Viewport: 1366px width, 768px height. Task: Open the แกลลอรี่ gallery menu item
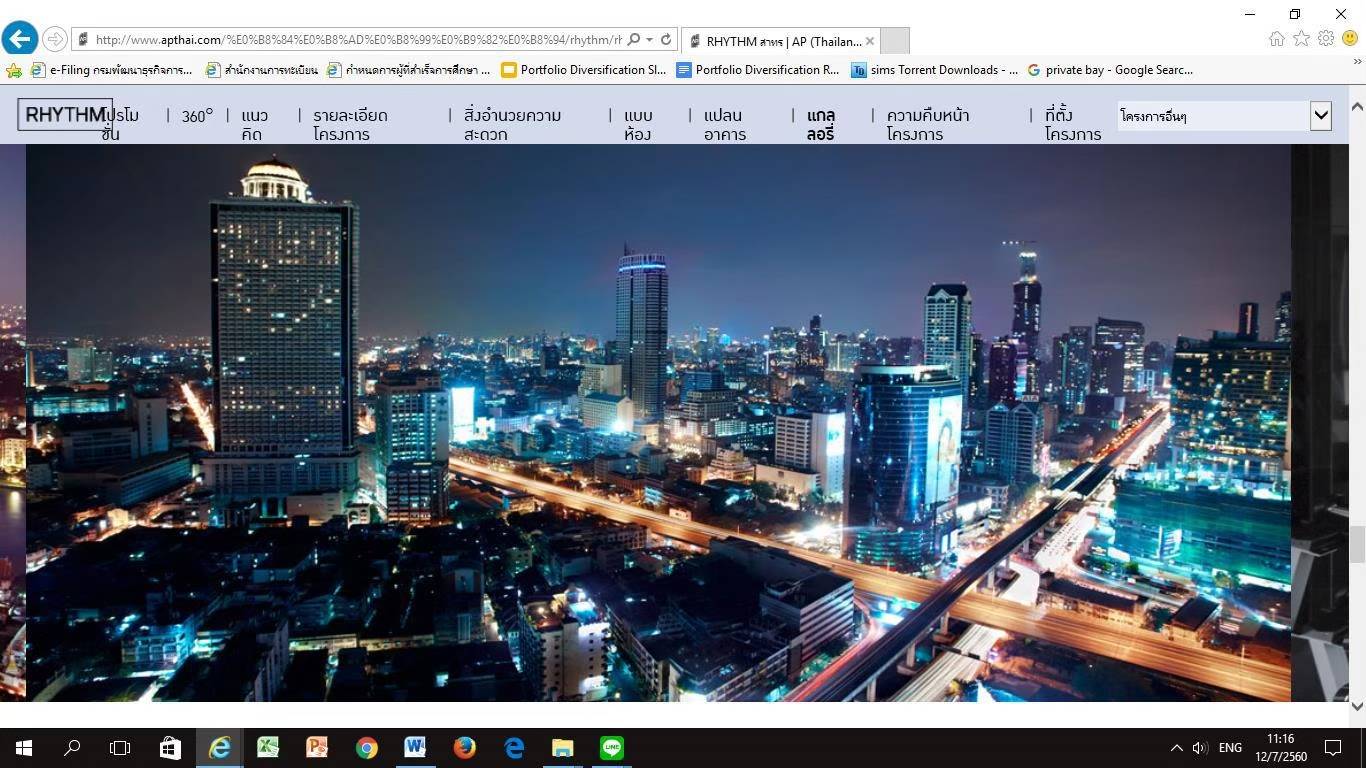coord(820,124)
